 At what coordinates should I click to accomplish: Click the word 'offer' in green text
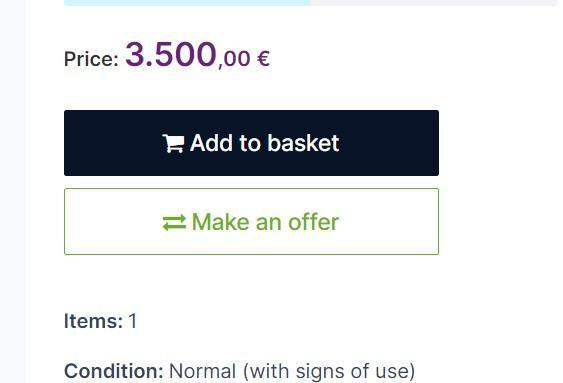tap(313, 222)
